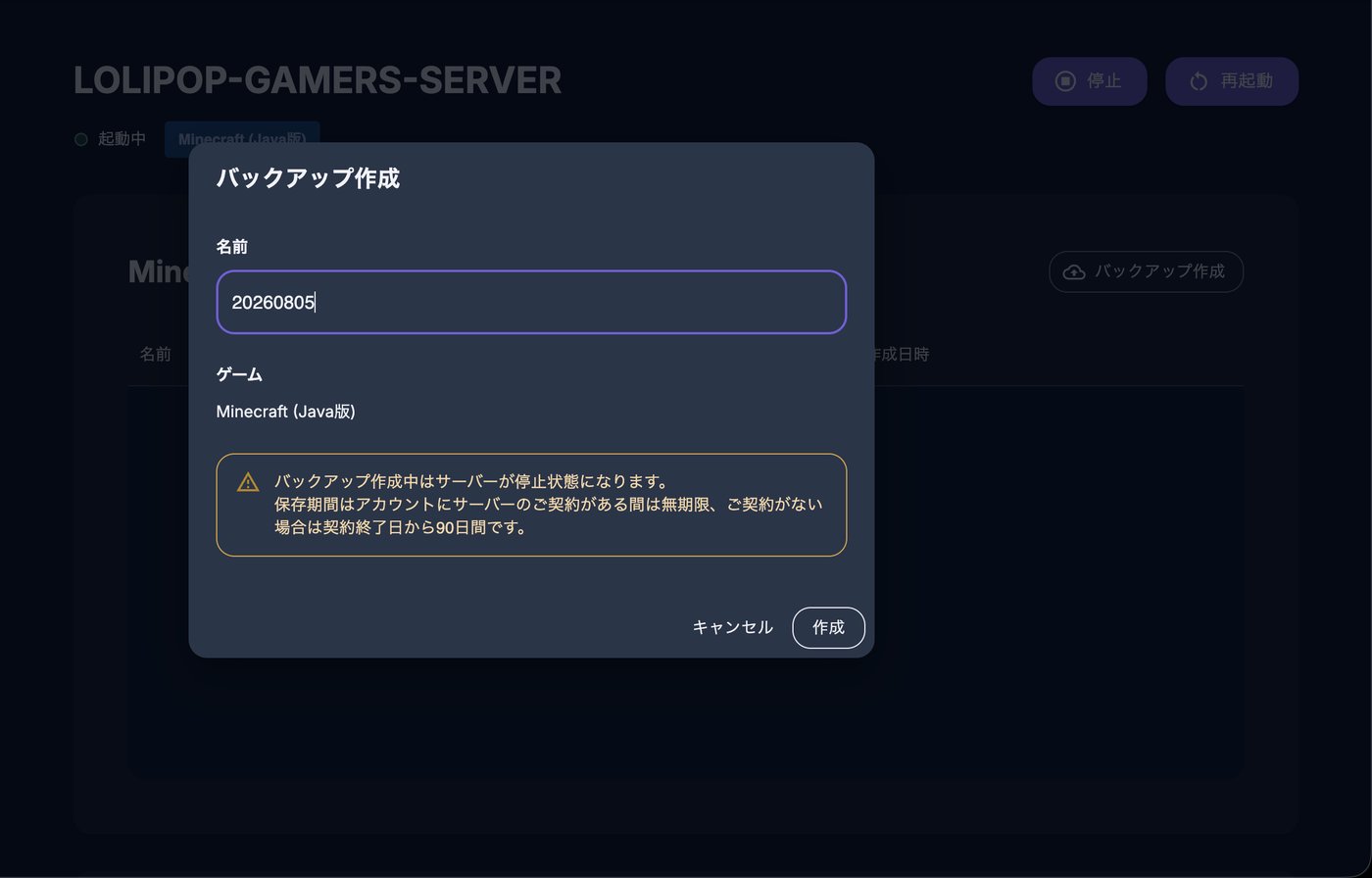Click the 起動中 green status indicator
Image resolution: width=1372 pixels, height=878 pixels.
81,139
